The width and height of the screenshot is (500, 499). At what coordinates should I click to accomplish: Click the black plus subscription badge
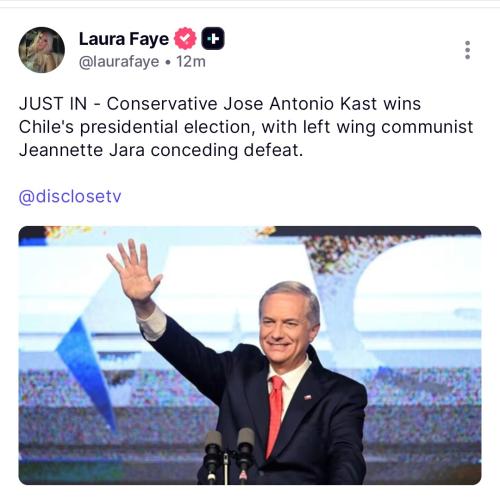pyautogui.click(x=213, y=39)
